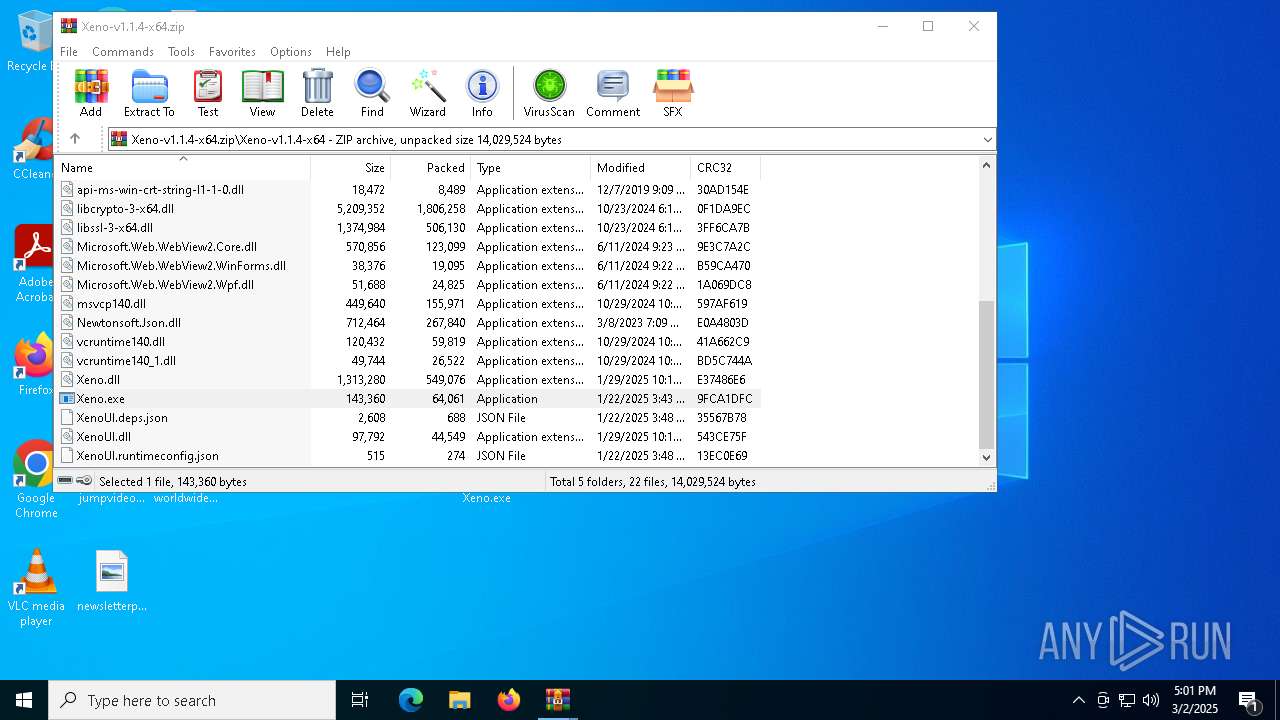This screenshot has height=720, width=1280.
Task: Go up one folder level arrow
Action: coord(75,139)
